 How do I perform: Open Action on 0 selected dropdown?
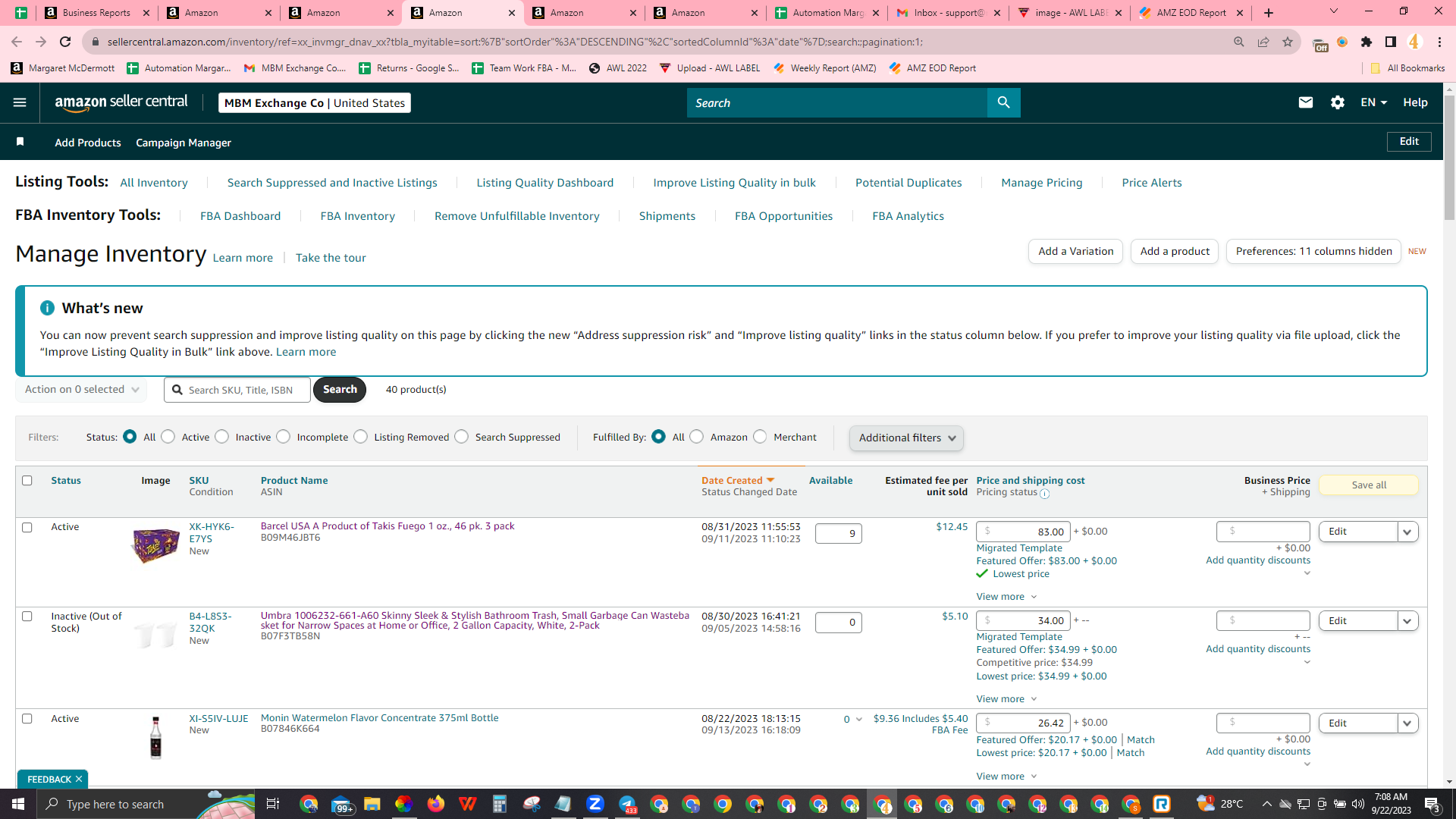click(82, 389)
